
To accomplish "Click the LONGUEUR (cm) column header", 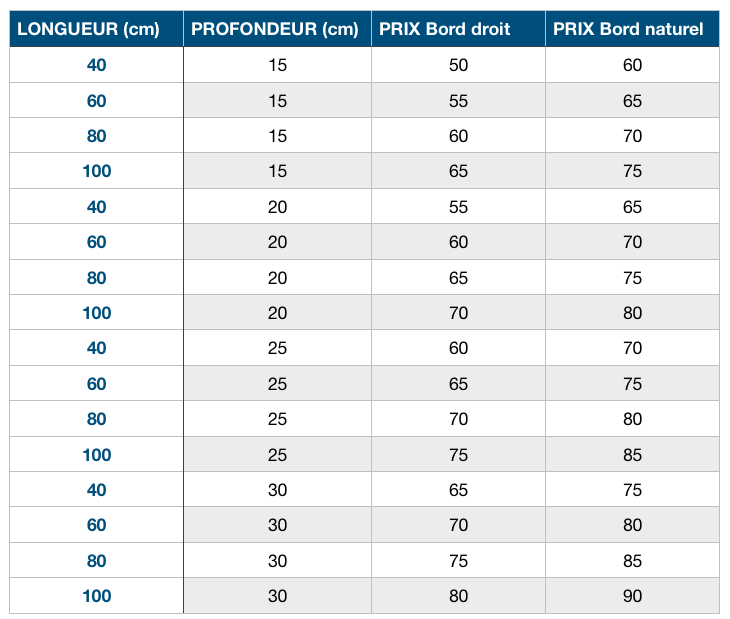I will [88, 29].
